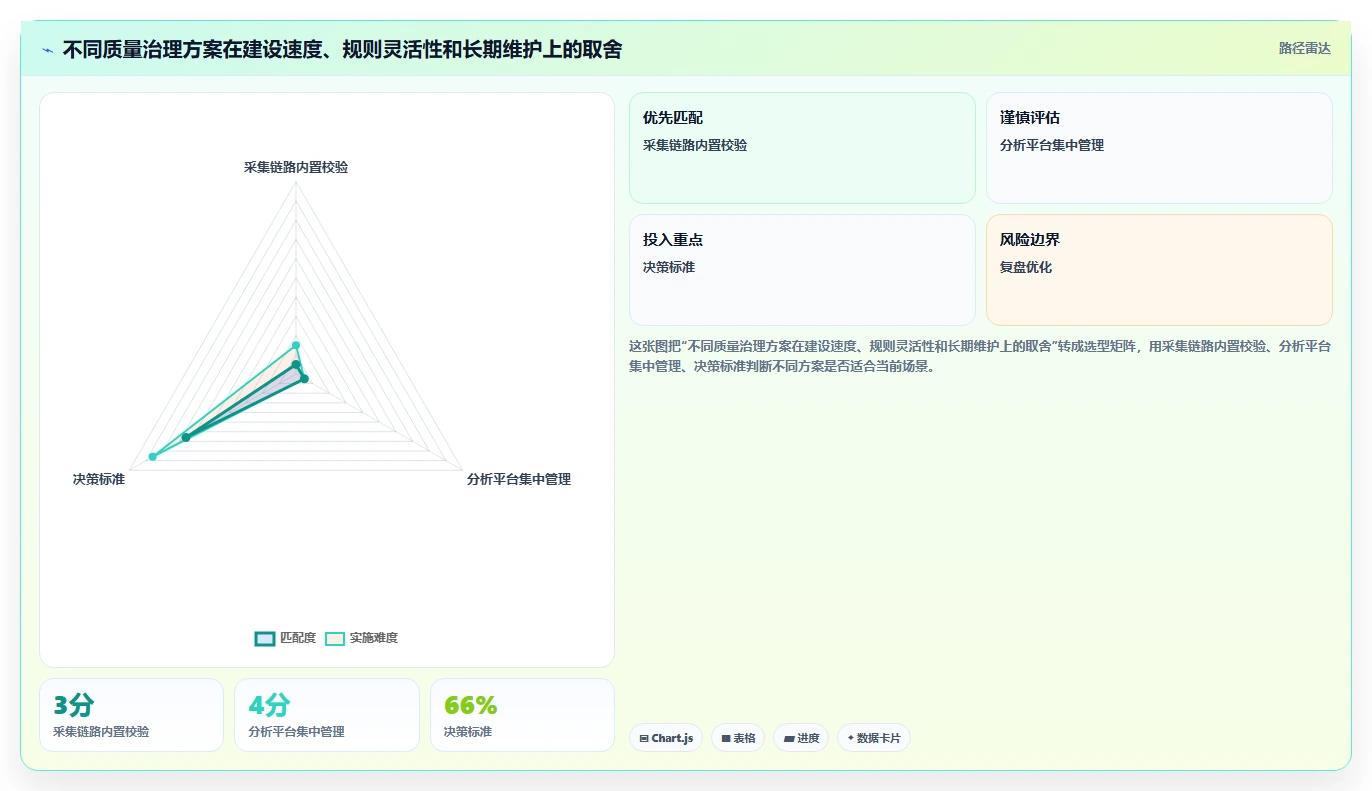Click the 实施难度 legend label
Image resolution: width=1372 pixels, height=791 pixels.
pos(374,638)
